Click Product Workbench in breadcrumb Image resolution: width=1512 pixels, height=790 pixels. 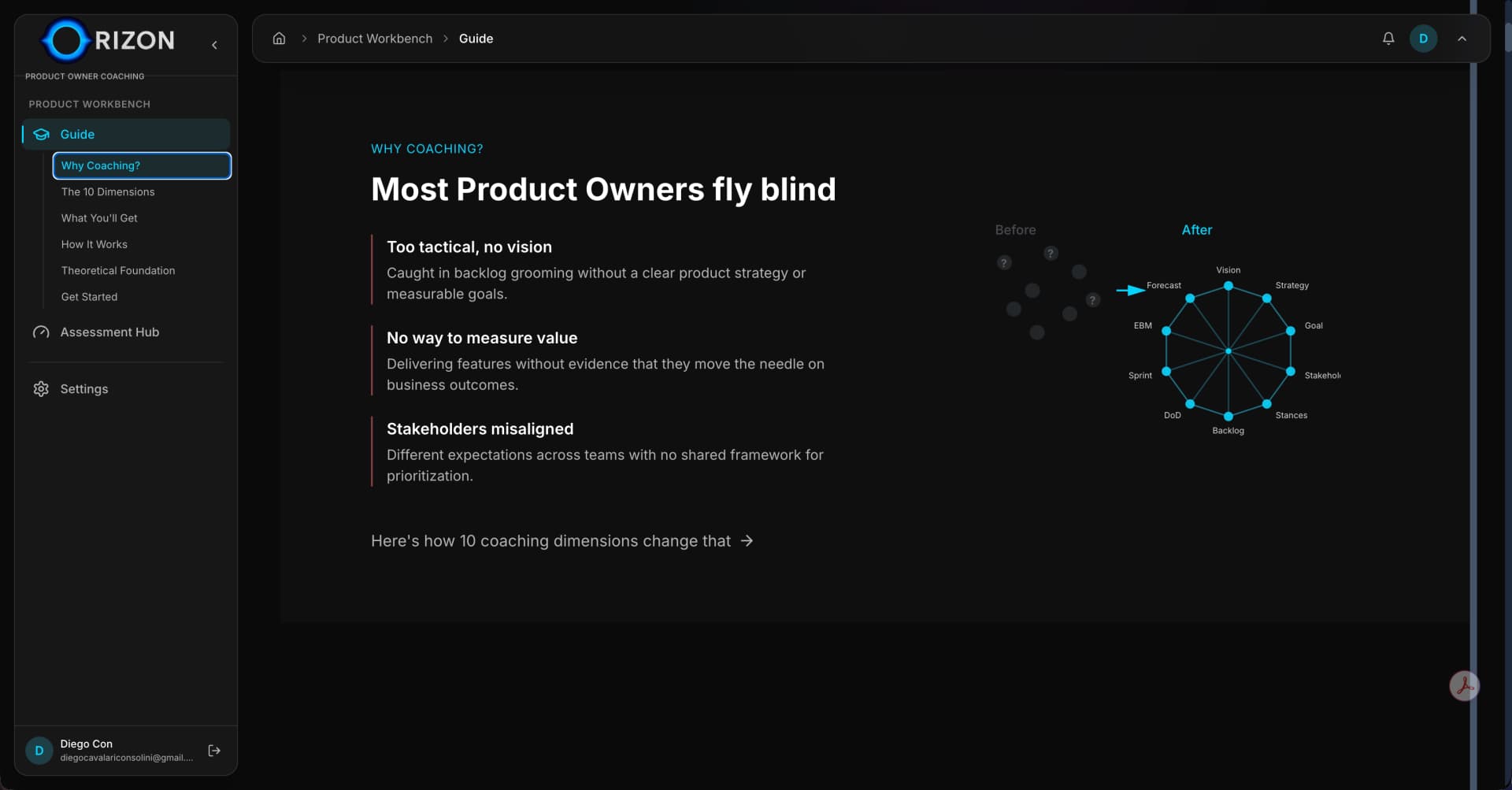pyautogui.click(x=375, y=39)
